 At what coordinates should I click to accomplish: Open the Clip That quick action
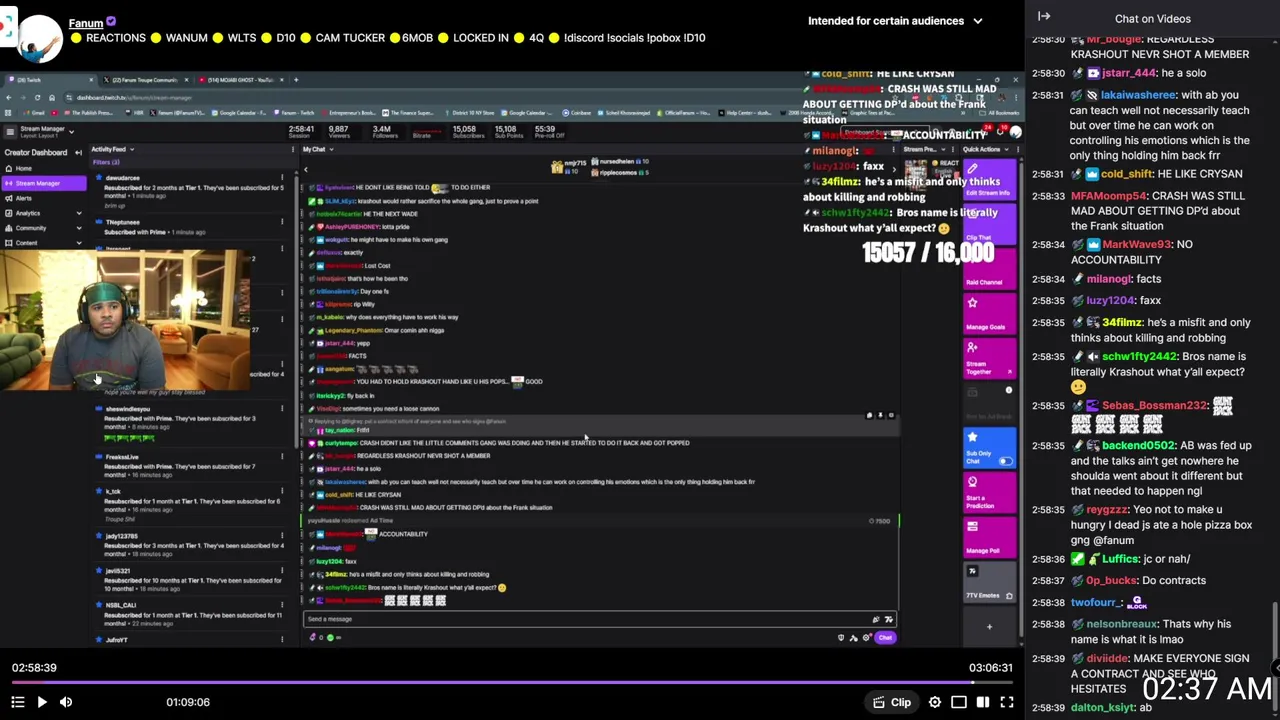pyautogui.click(x=989, y=226)
